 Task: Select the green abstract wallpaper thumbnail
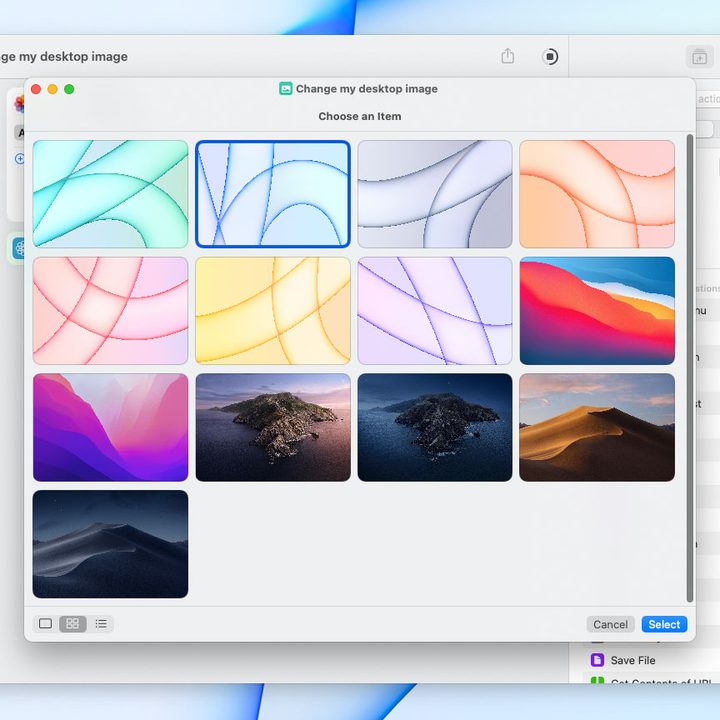[110, 194]
